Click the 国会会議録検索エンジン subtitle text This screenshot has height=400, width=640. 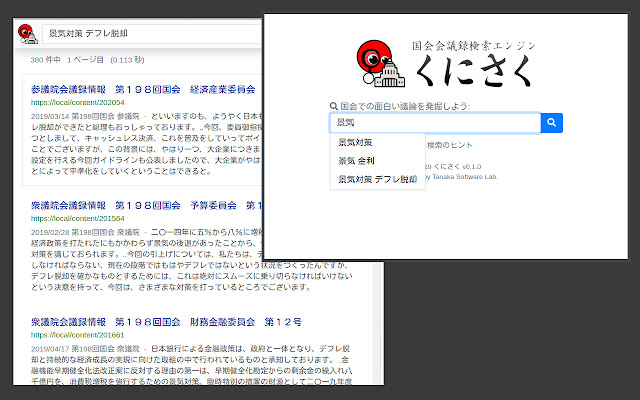point(473,46)
